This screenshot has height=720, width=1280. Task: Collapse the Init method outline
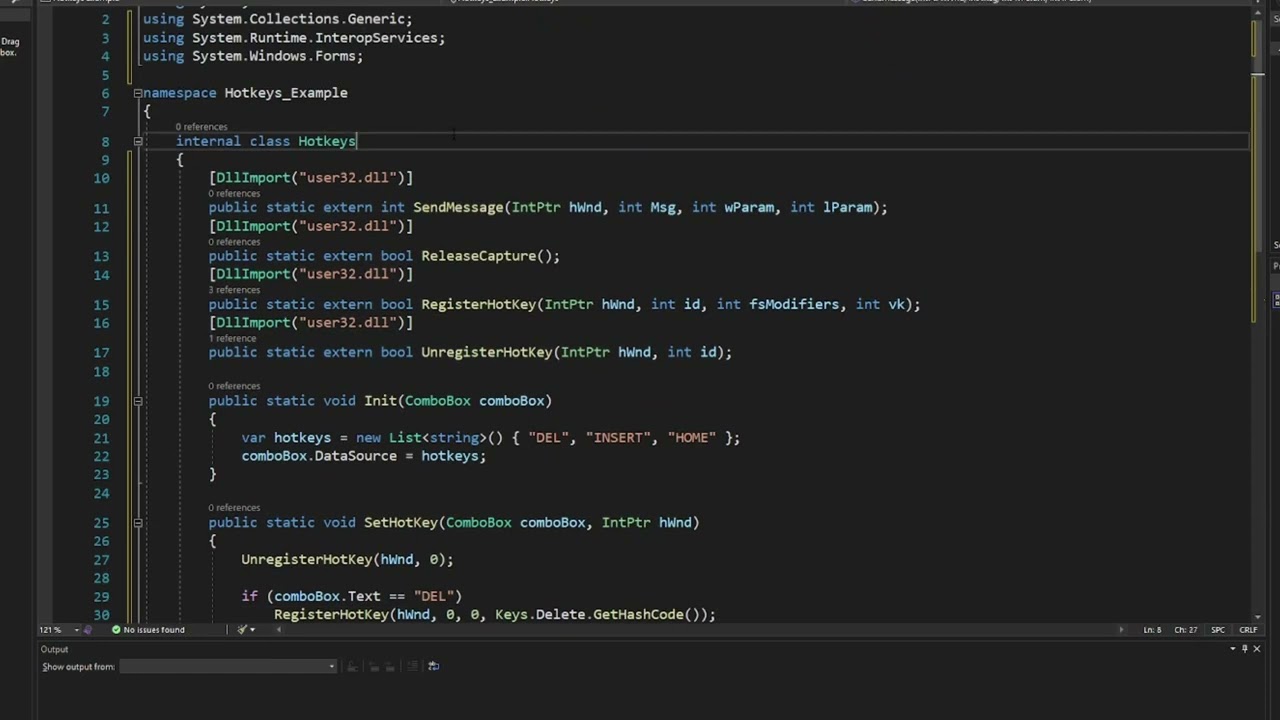[138, 401]
